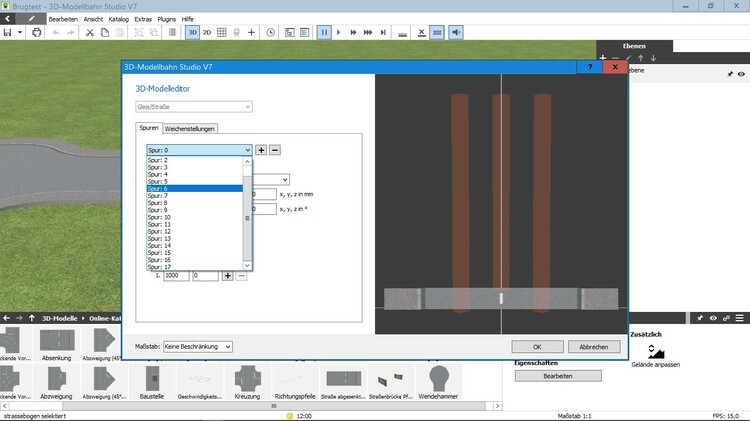The width and height of the screenshot is (750, 421).
Task: Click the triple fast-forward speed button
Action: point(368,33)
